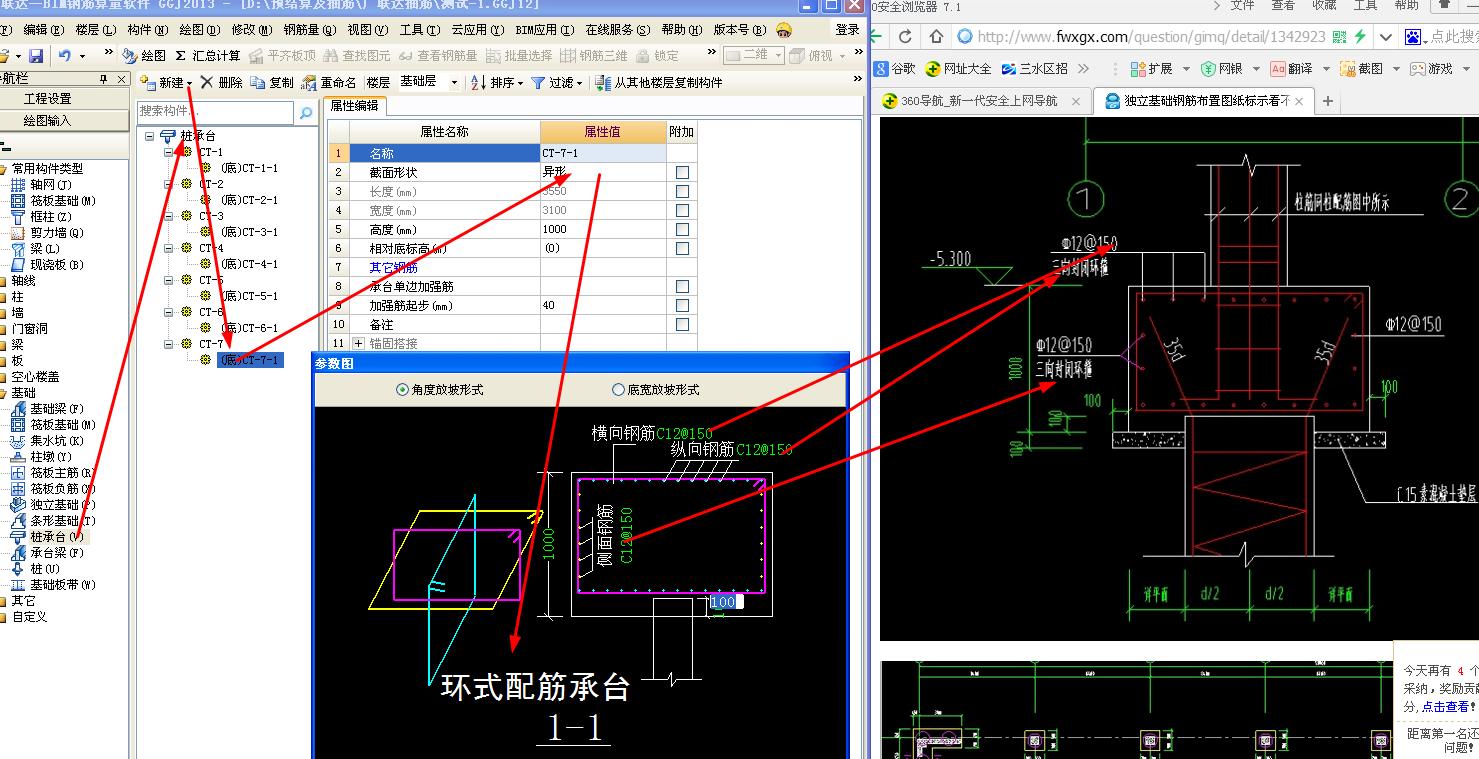Open the 在线服务 menu
The width and height of the screenshot is (1479, 759).
click(617, 30)
